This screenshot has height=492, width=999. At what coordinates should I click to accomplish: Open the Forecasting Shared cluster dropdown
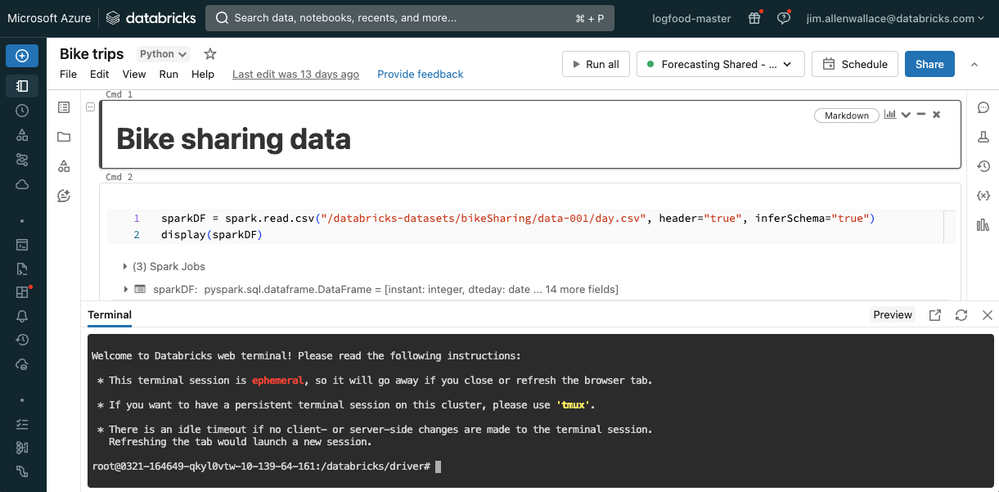(x=720, y=64)
